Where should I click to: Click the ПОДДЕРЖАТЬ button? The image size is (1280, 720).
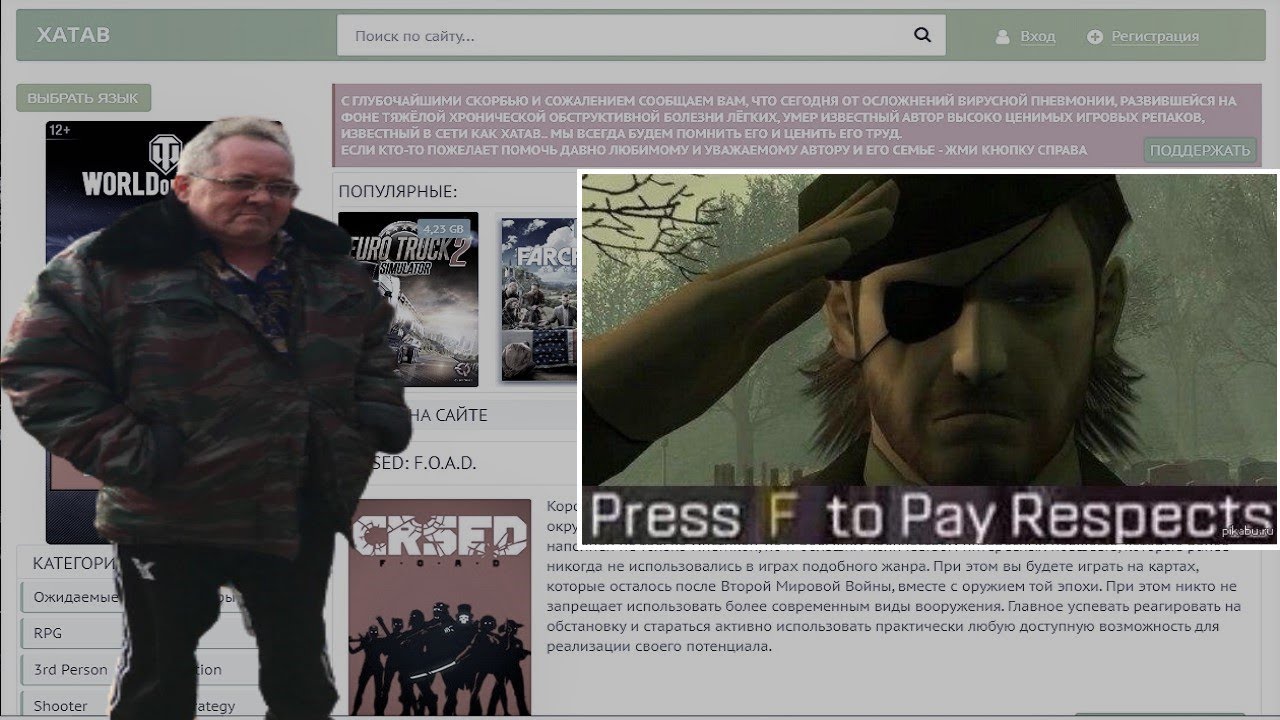(x=1200, y=151)
